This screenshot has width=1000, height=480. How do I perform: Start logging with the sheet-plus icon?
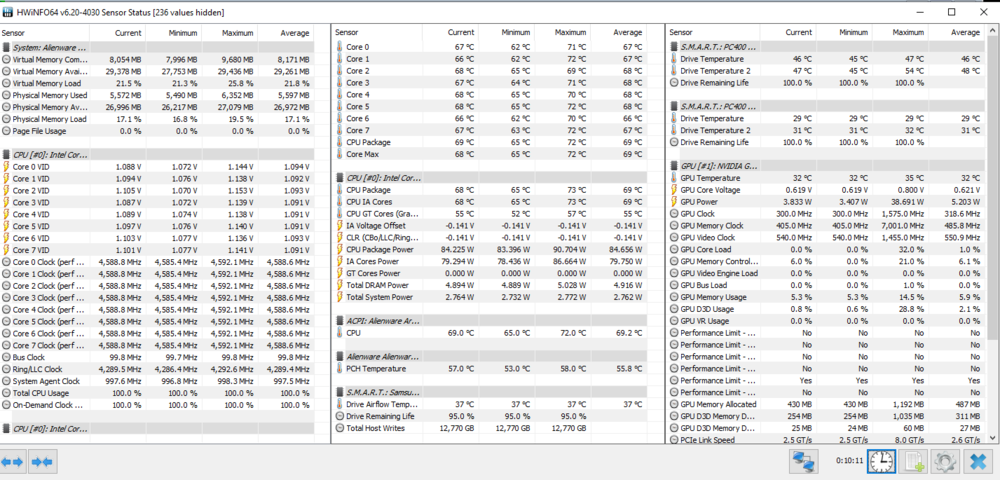pyautogui.click(x=913, y=461)
